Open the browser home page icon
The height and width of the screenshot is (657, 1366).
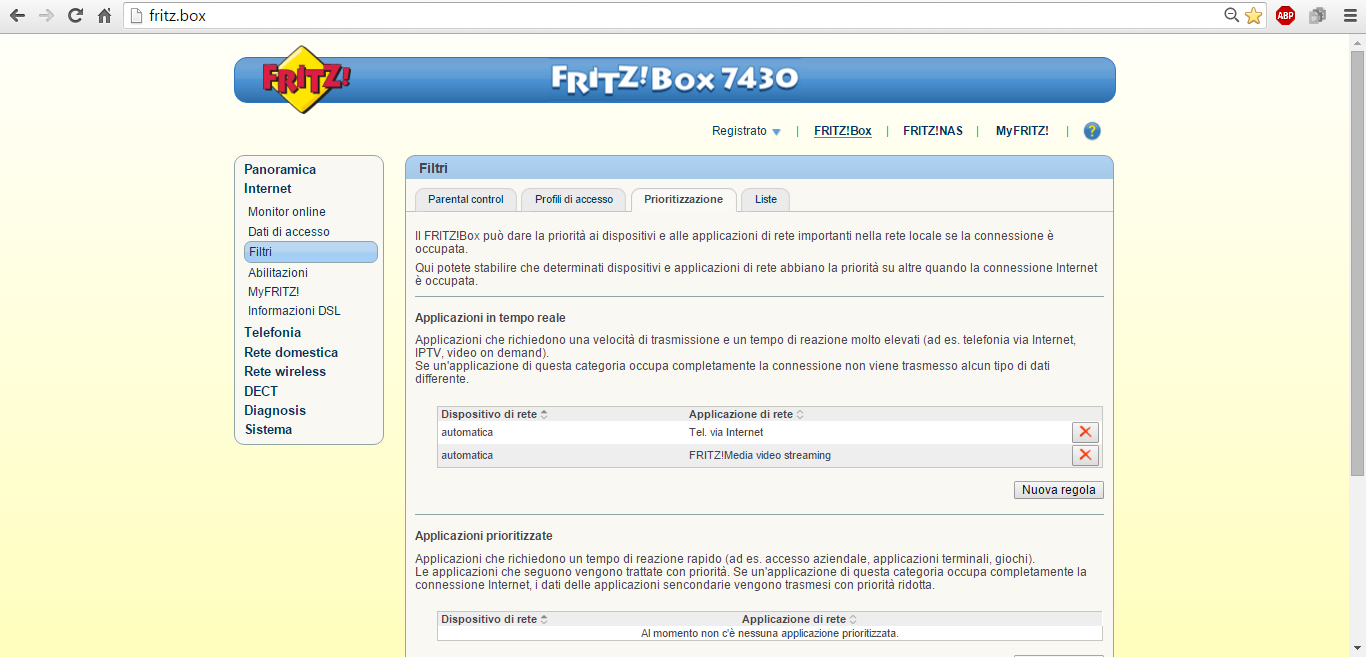coord(104,16)
